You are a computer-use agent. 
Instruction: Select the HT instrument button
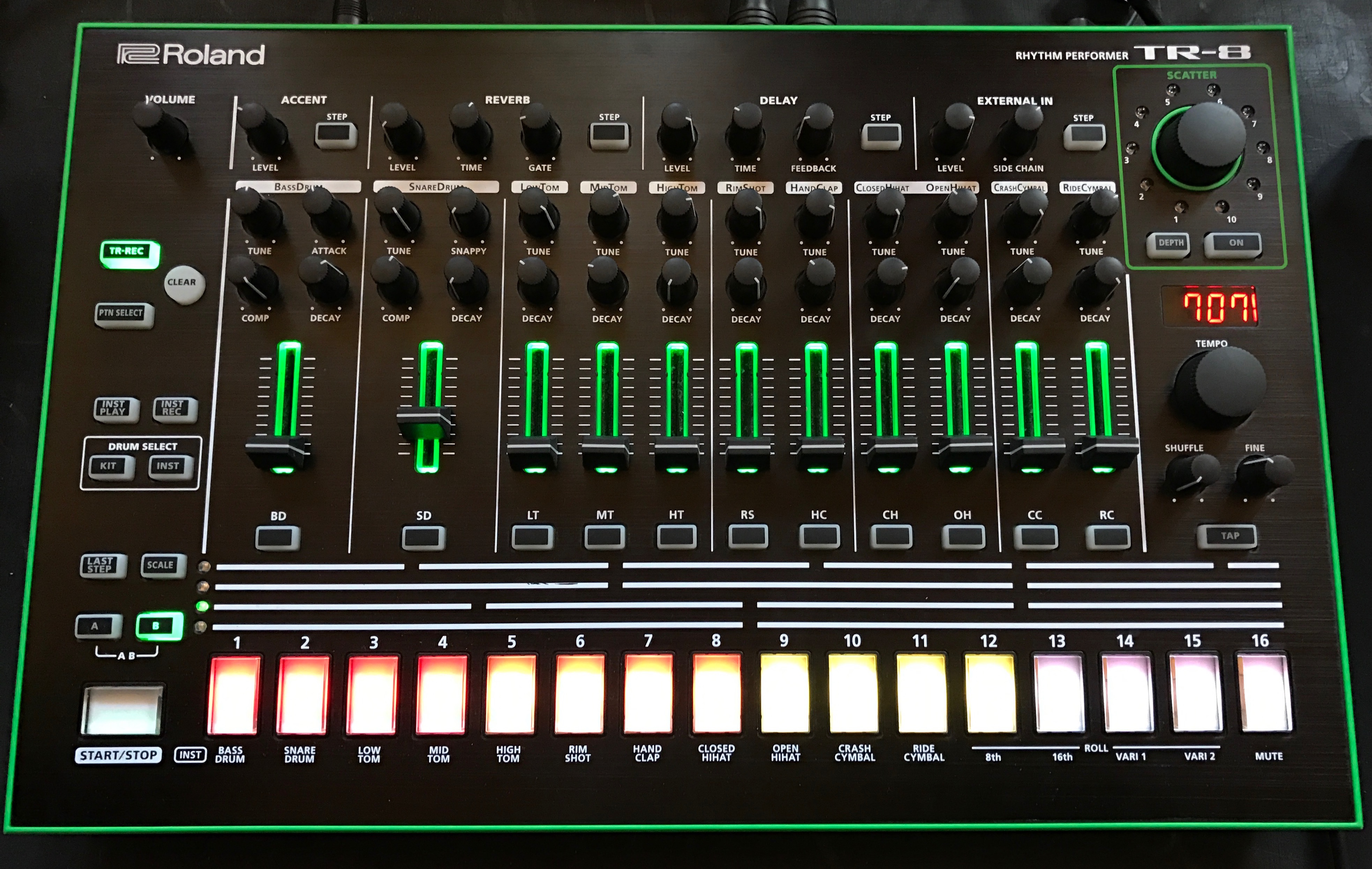point(677,537)
